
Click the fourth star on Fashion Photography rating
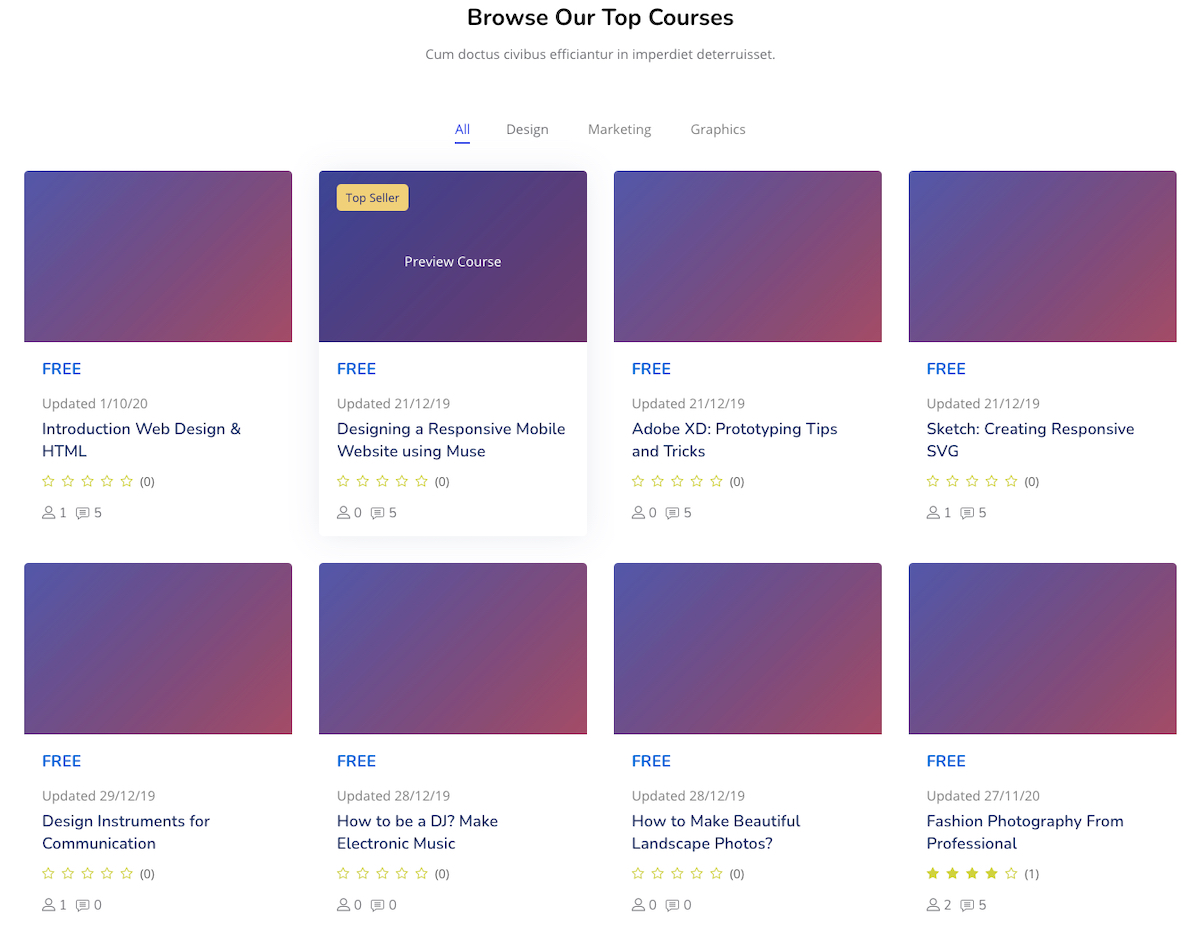(x=991, y=873)
